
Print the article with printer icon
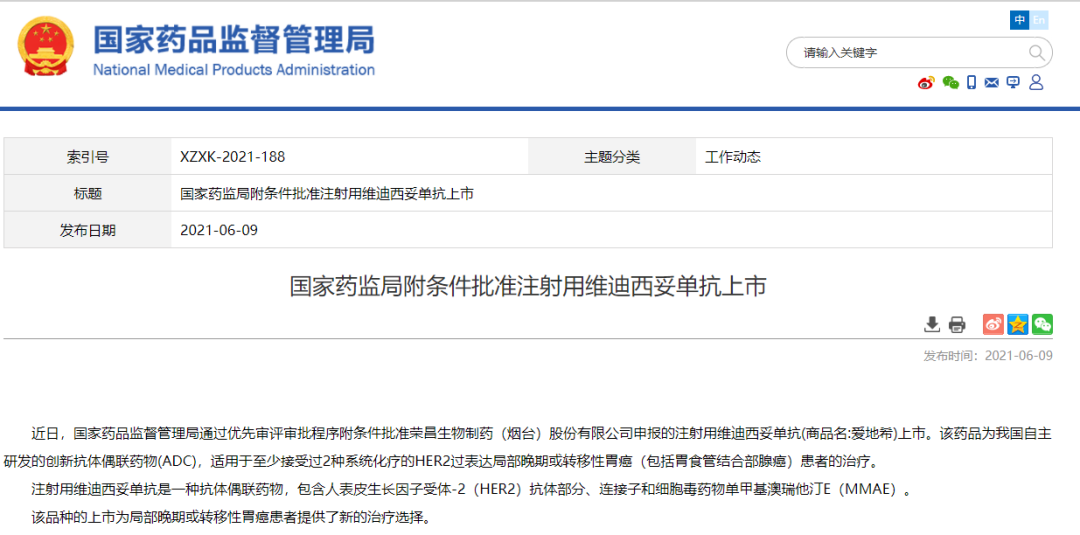click(x=957, y=324)
